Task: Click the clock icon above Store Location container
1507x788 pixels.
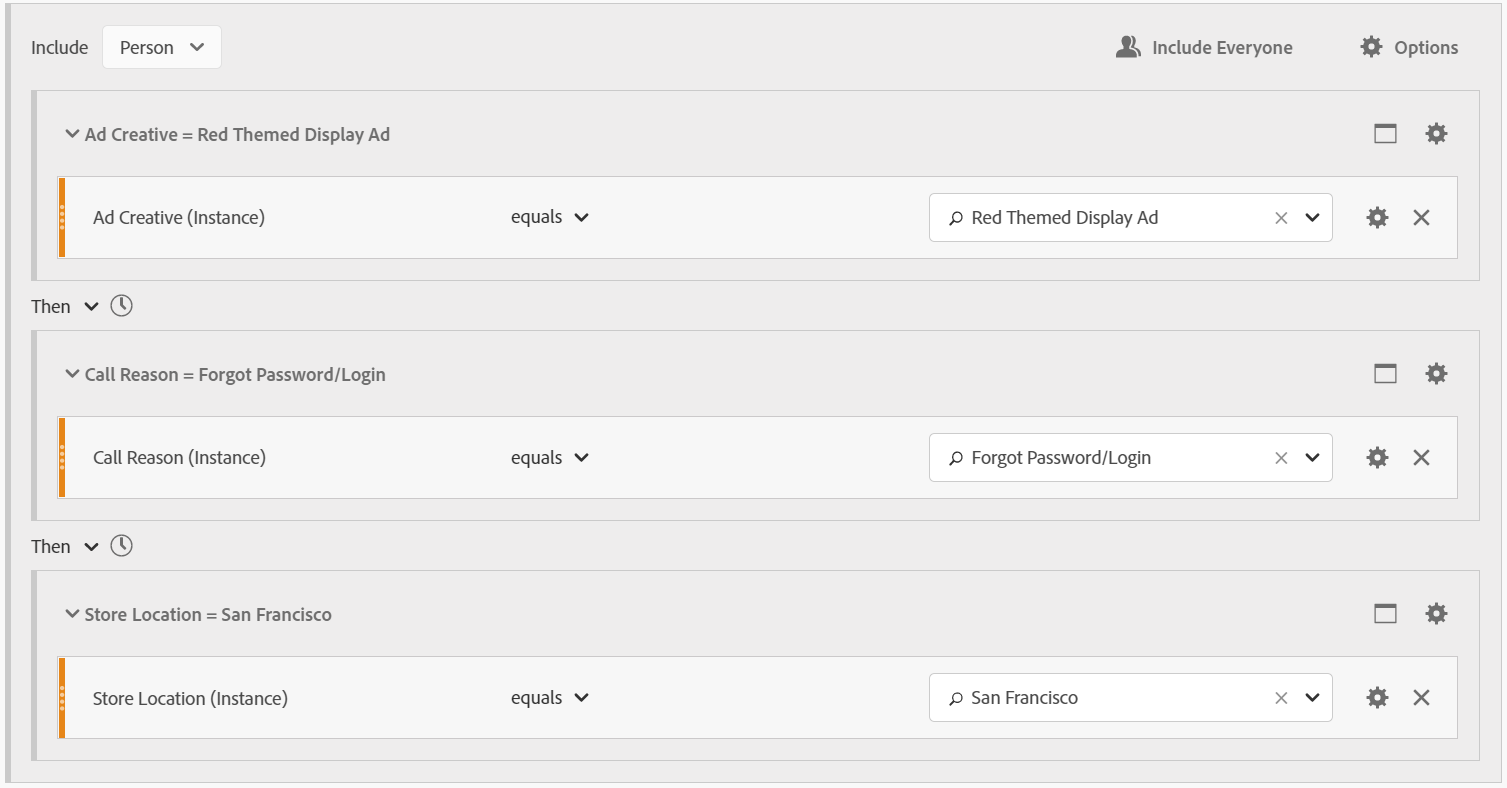Action: [121, 546]
